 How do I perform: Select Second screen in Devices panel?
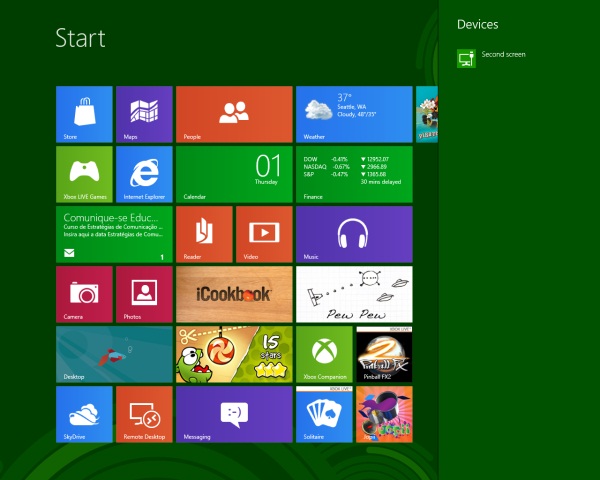[x=503, y=54]
